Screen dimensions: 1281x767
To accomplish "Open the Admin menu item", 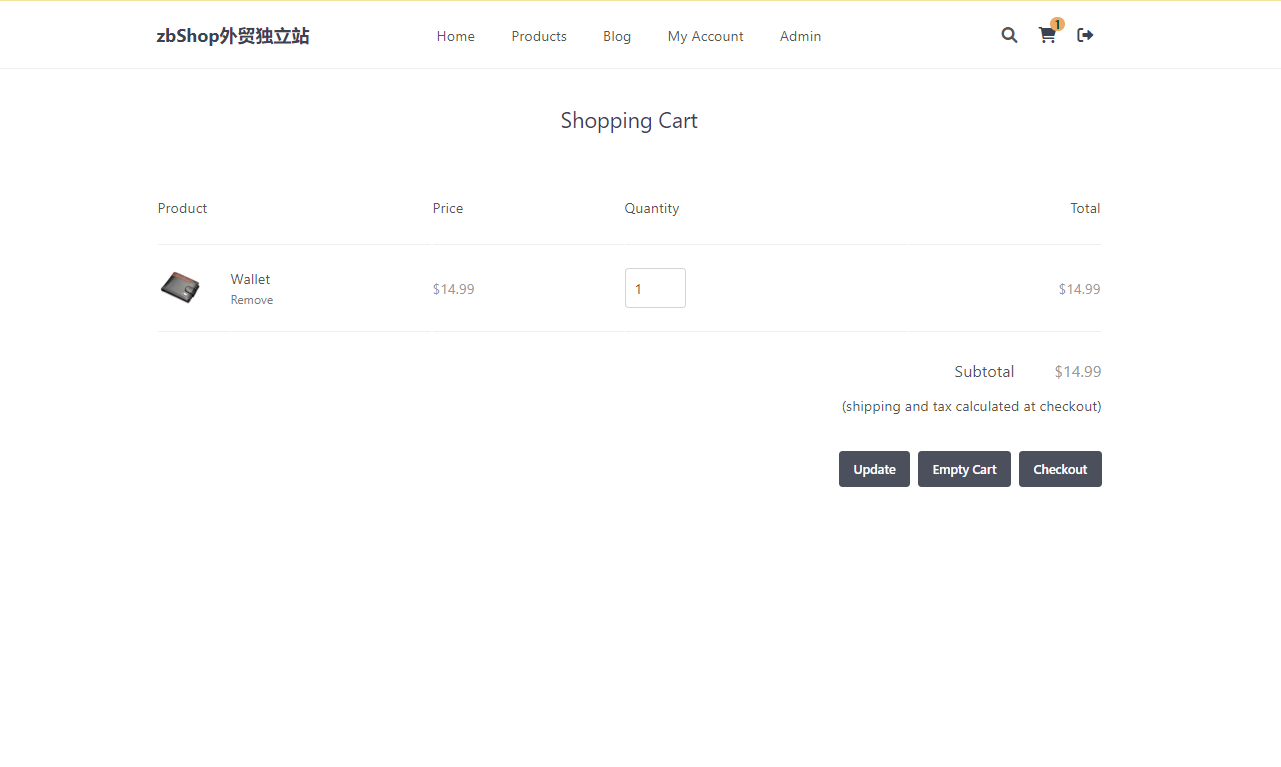I will click(801, 36).
